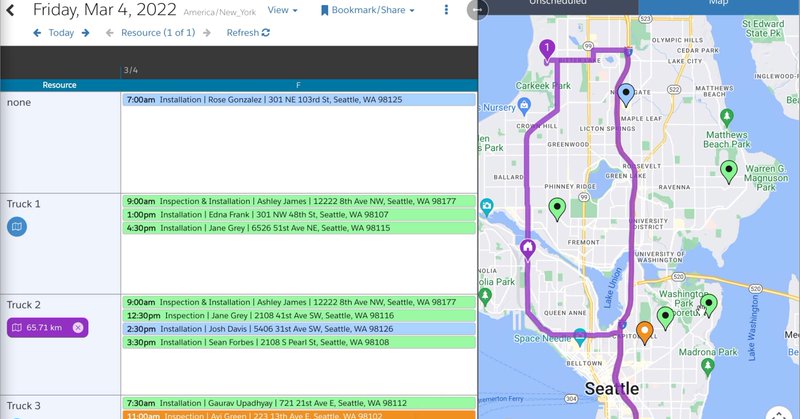This screenshot has width=800, height=419.
Task: Click Space Needle landmark icon
Action: pyautogui.click(x=580, y=336)
